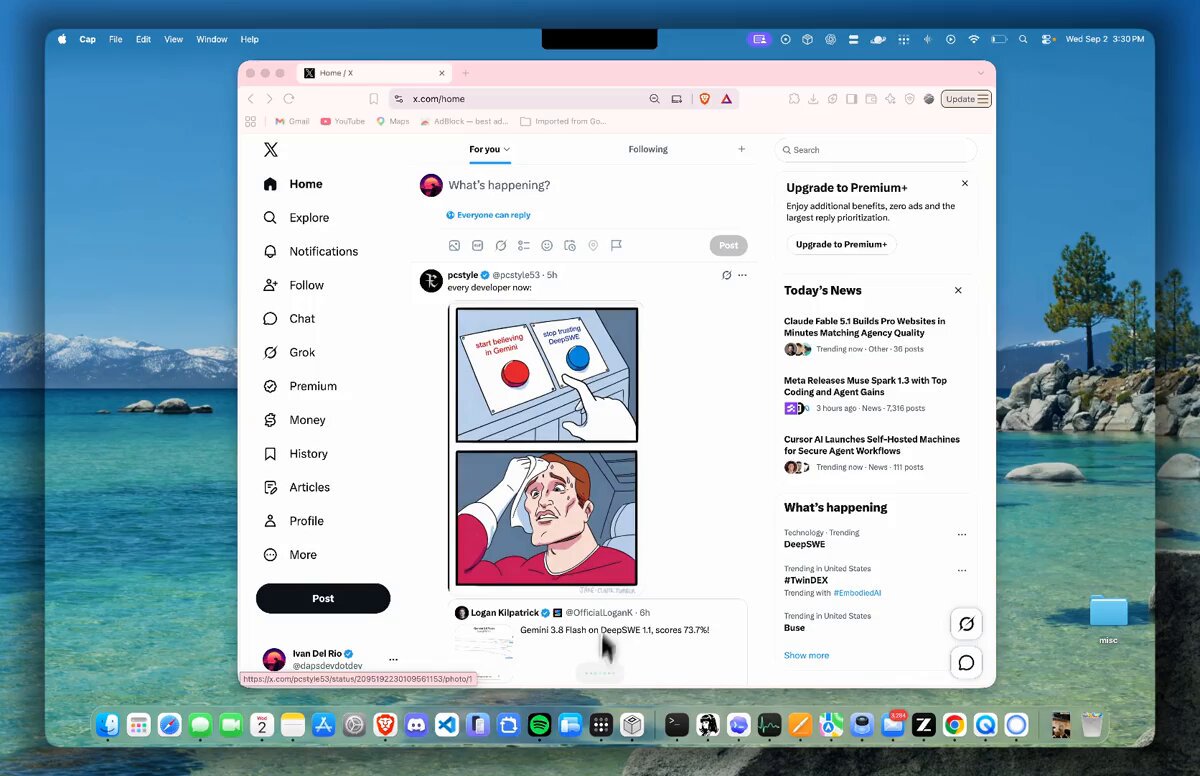This screenshot has width=1200, height=776.
Task: Open the emoji picker in composer
Action: [x=547, y=245]
